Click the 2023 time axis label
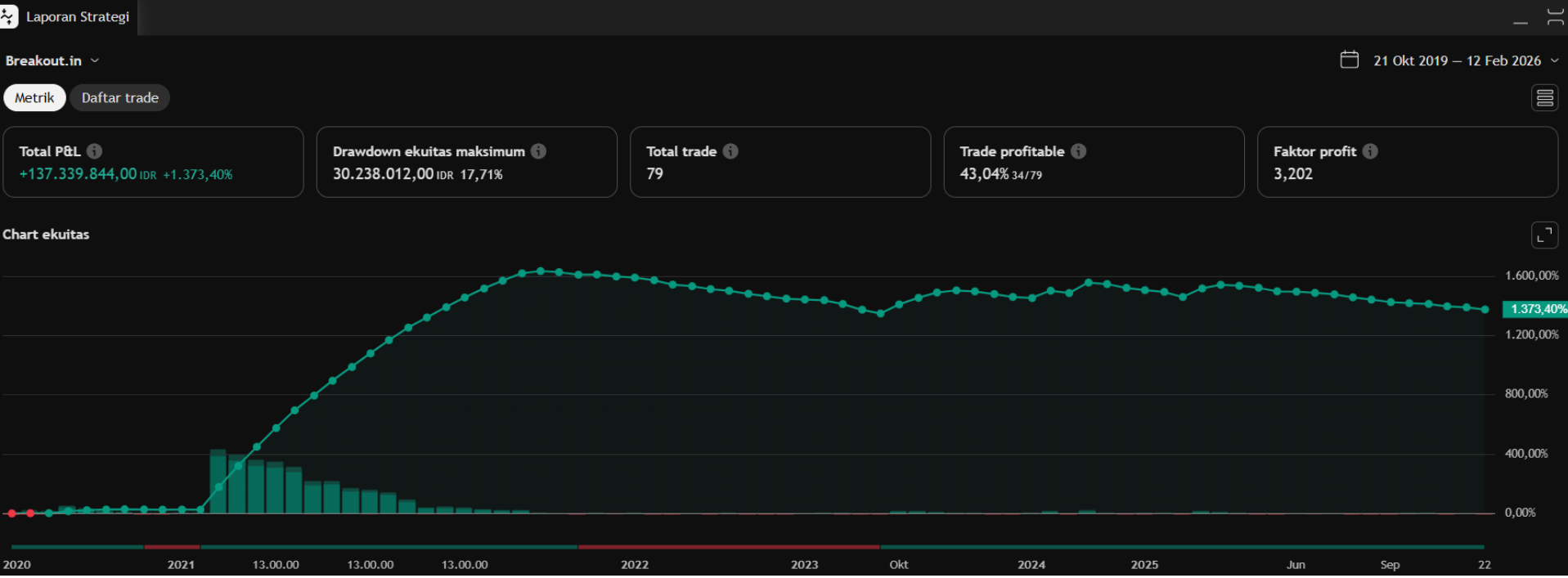Image resolution: width=1568 pixels, height=578 pixels. [805, 565]
